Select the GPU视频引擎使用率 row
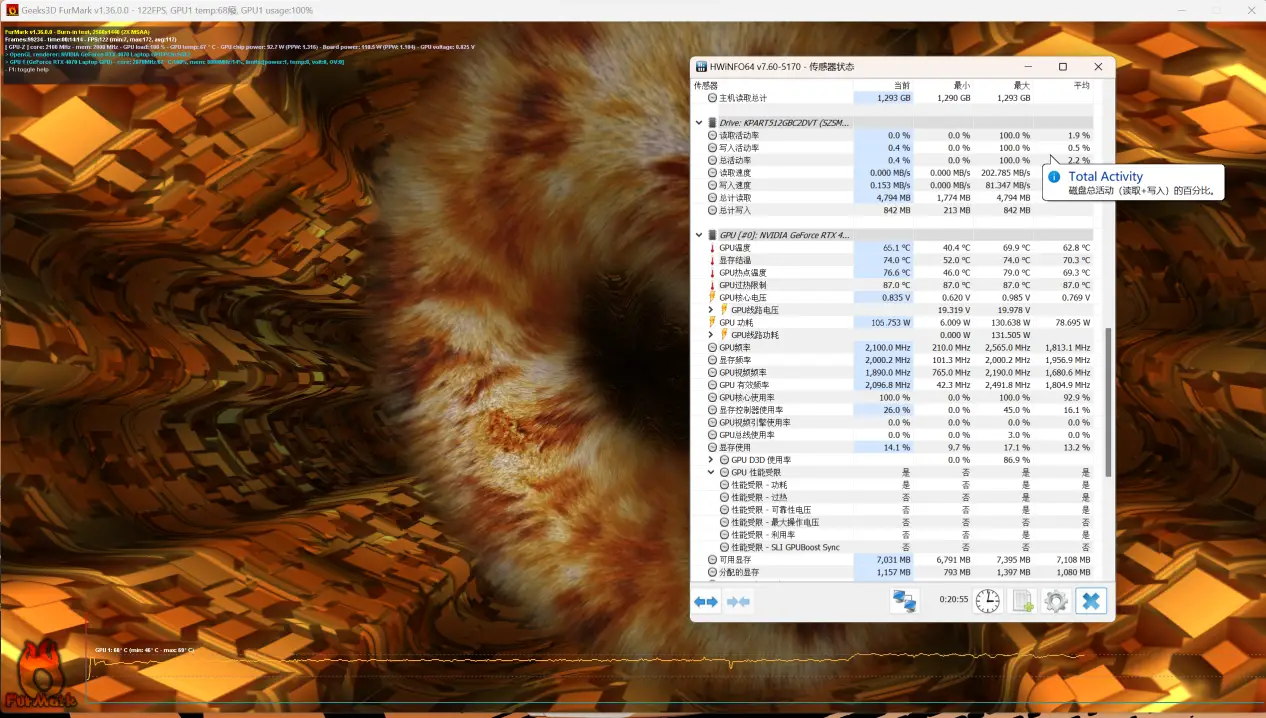Viewport: 1266px width, 718px height. click(893, 422)
